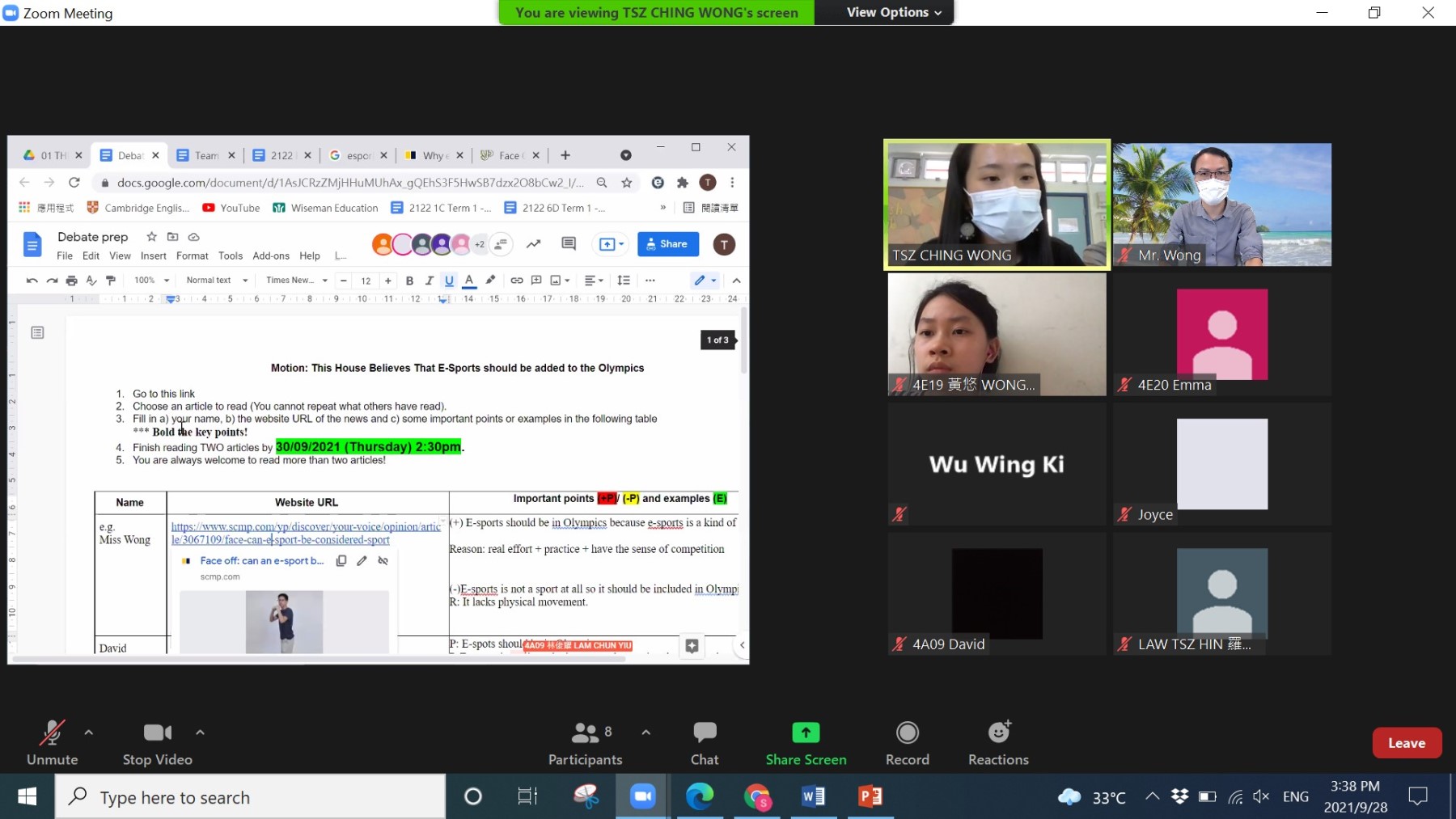Image resolution: width=1456 pixels, height=819 pixels.
Task: Click the font size field
Action: 366,281
